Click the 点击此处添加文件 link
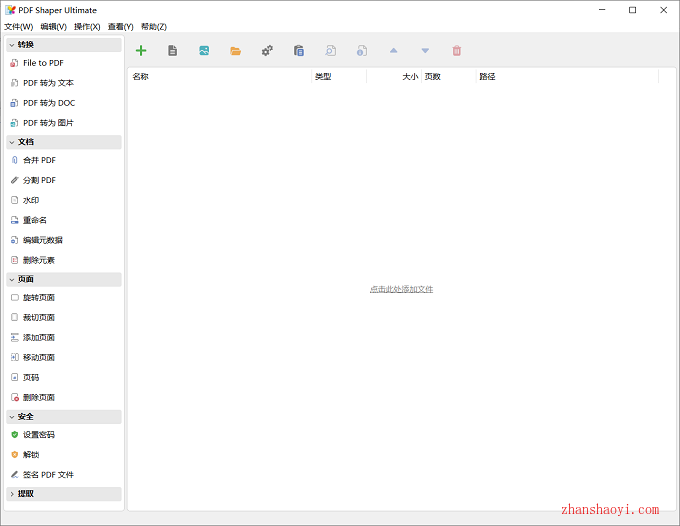Image resolution: width=680 pixels, height=526 pixels. [401, 289]
